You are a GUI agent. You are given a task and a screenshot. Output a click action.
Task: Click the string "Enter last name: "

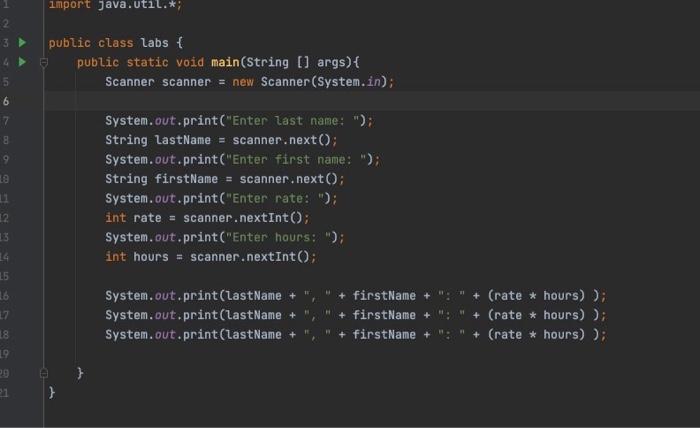(292, 121)
